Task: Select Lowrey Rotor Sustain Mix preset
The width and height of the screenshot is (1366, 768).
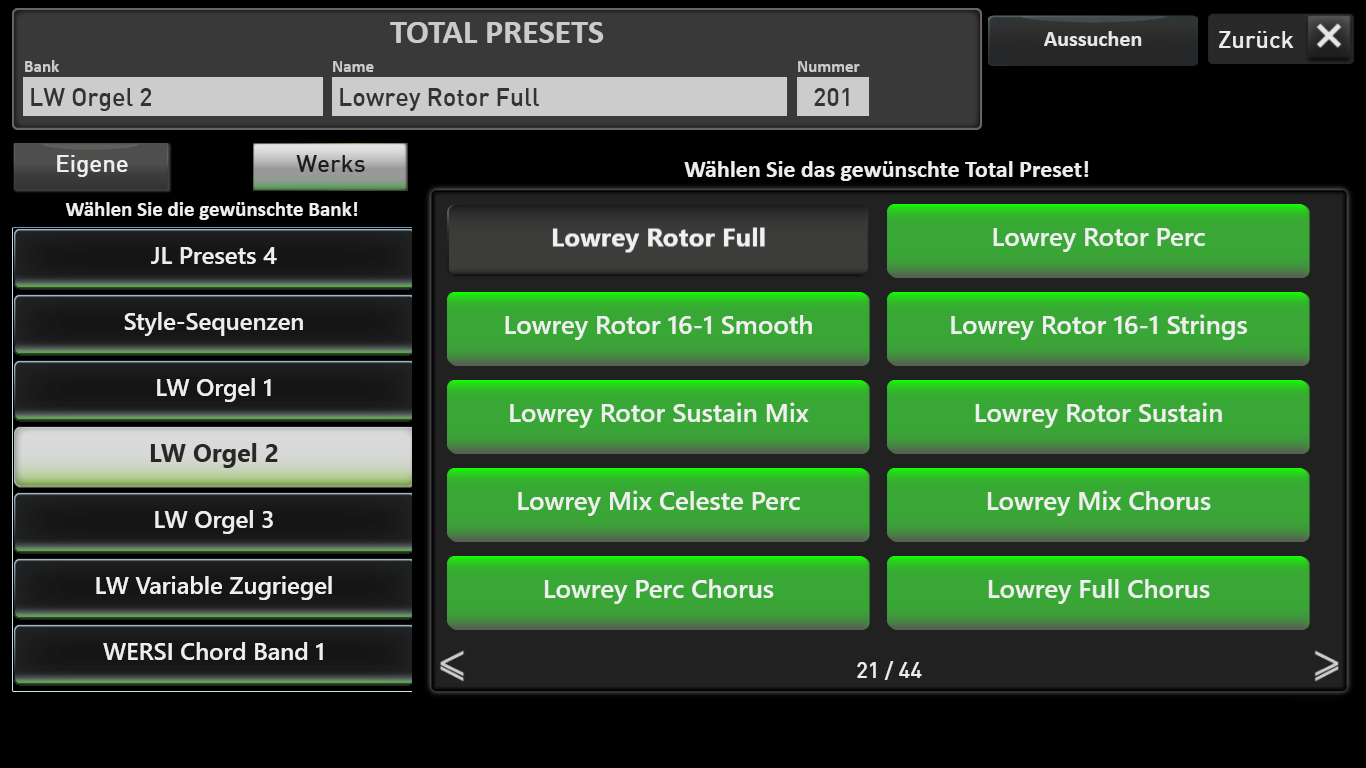Action: pos(658,416)
